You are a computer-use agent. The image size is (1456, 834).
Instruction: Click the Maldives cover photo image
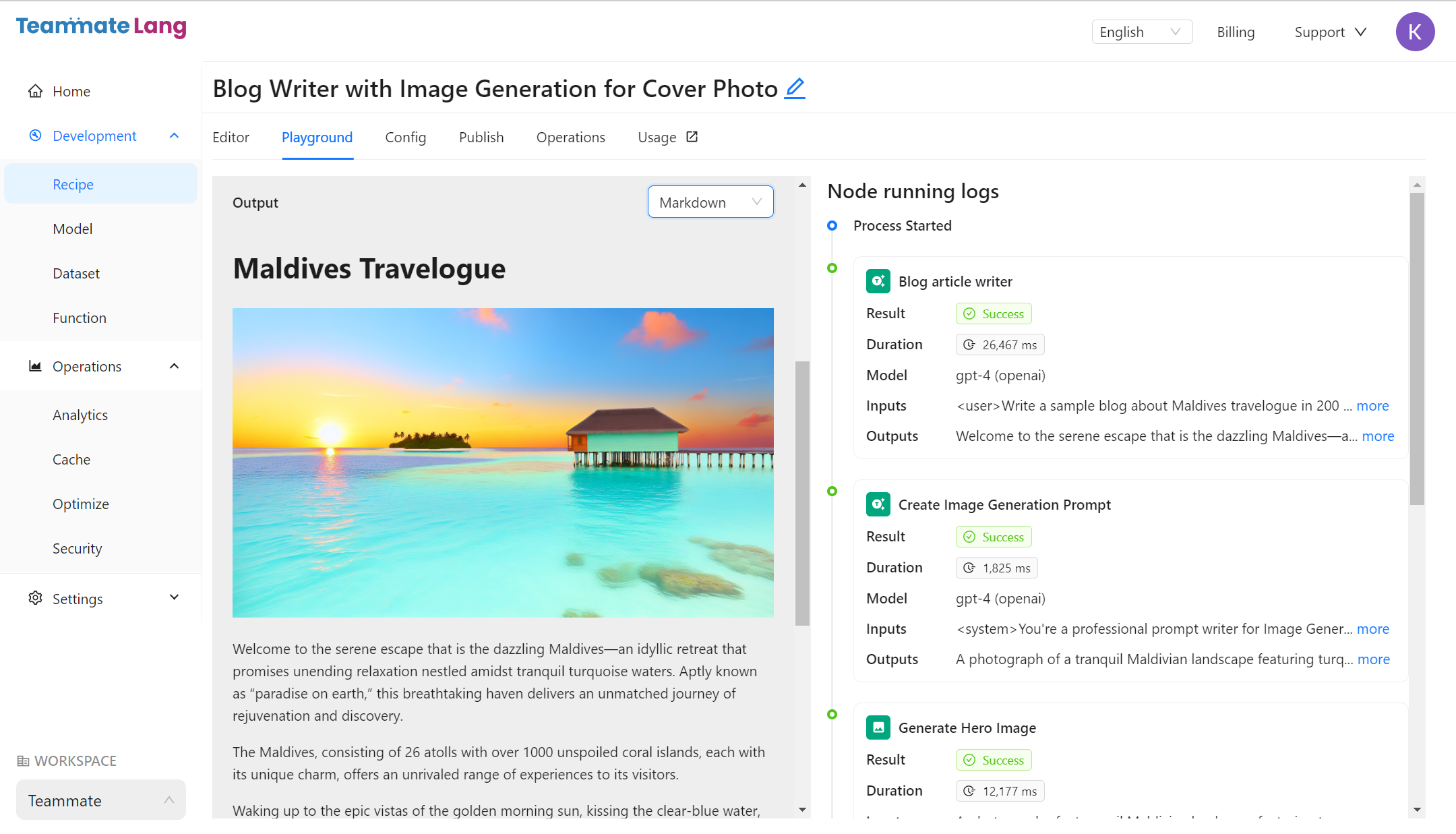click(x=502, y=463)
